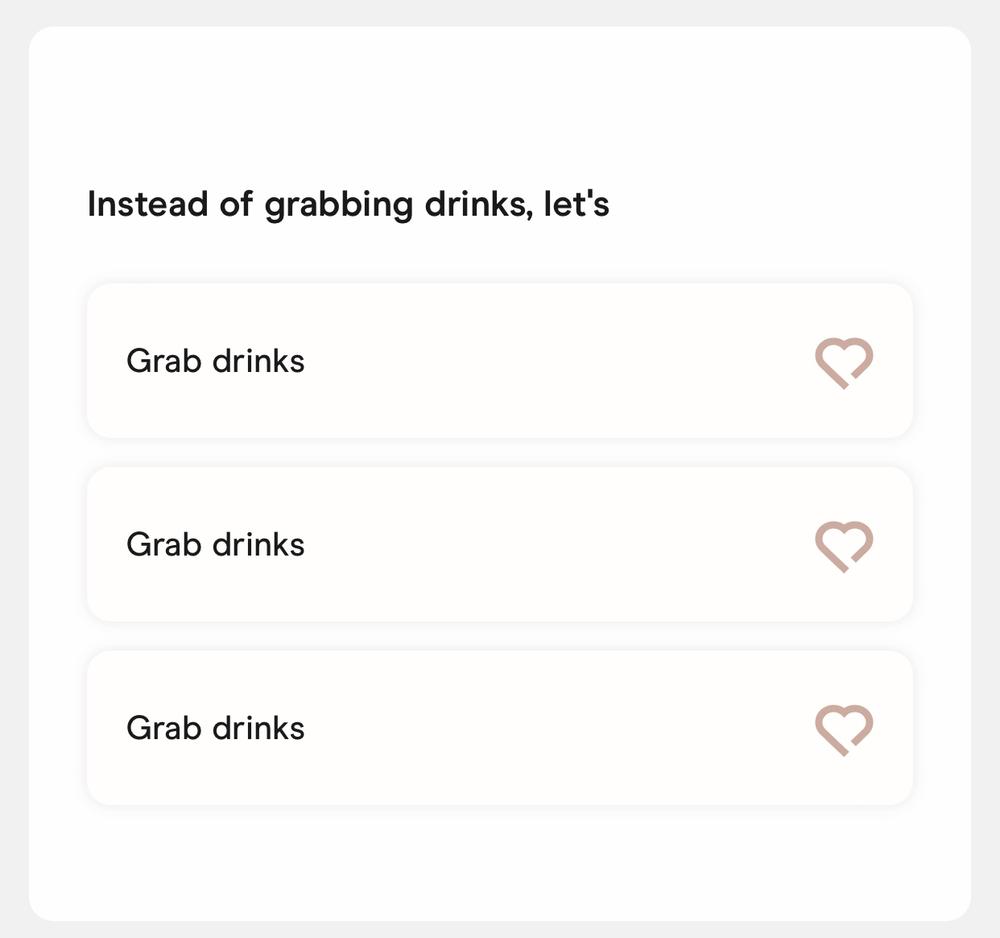Tap the heart icon in the bottom card
Image resolution: width=1000 pixels, height=938 pixels.
click(x=844, y=730)
